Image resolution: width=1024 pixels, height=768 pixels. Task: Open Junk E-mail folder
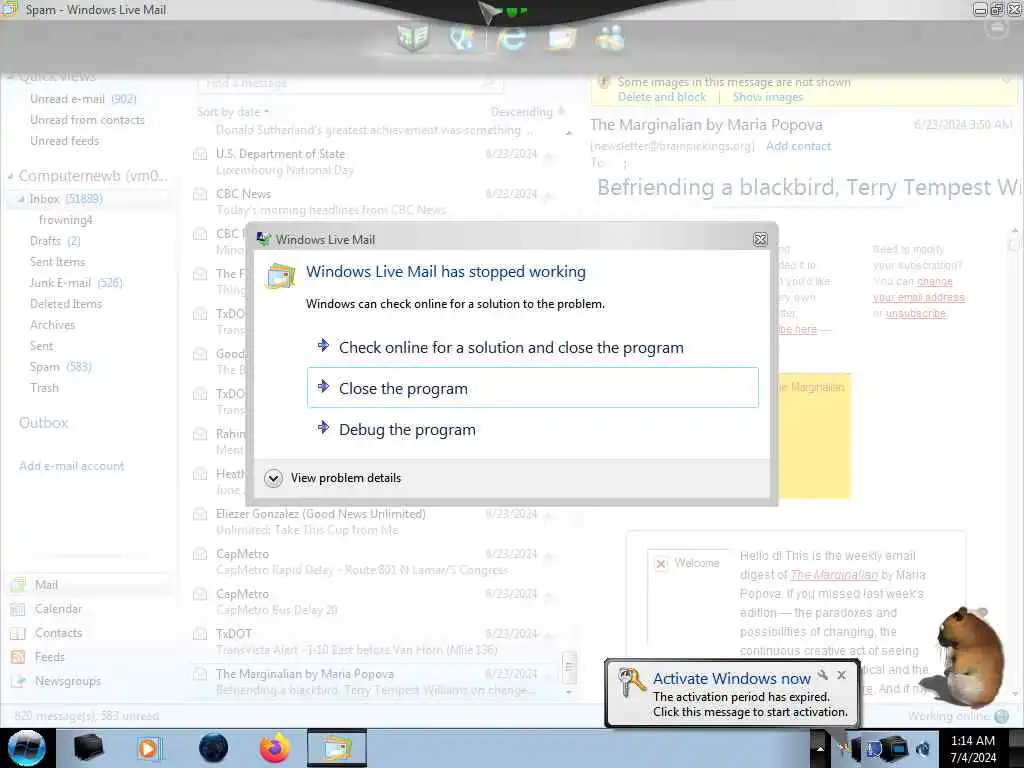coord(76,283)
